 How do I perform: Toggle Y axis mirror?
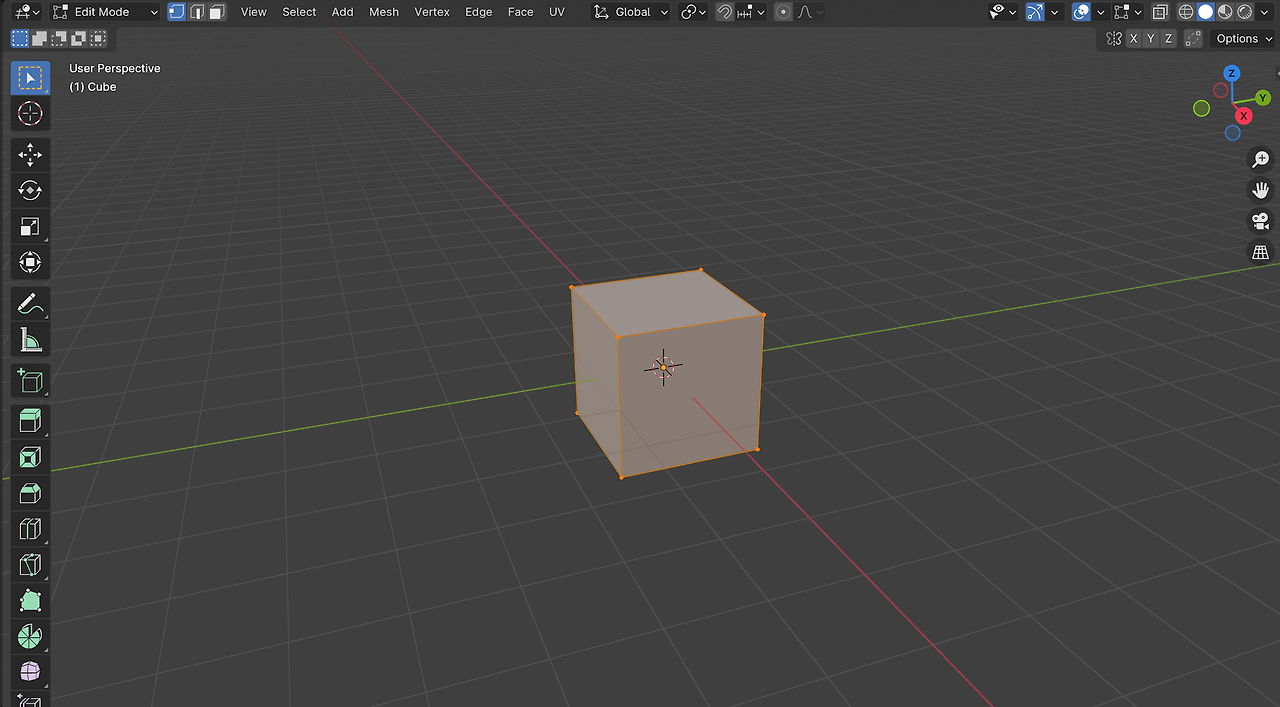coord(1151,38)
